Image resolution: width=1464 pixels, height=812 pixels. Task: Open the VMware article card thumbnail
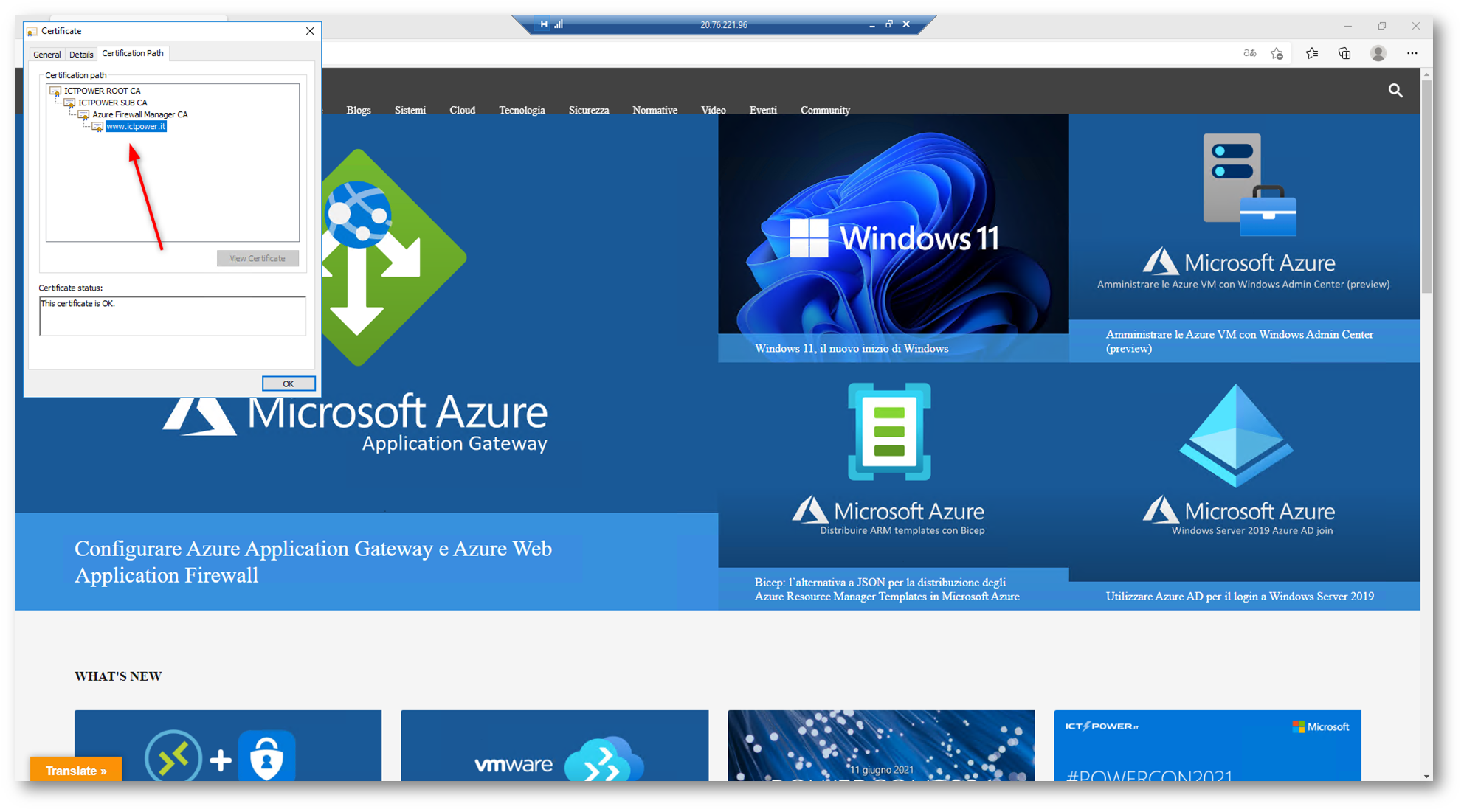point(554,746)
